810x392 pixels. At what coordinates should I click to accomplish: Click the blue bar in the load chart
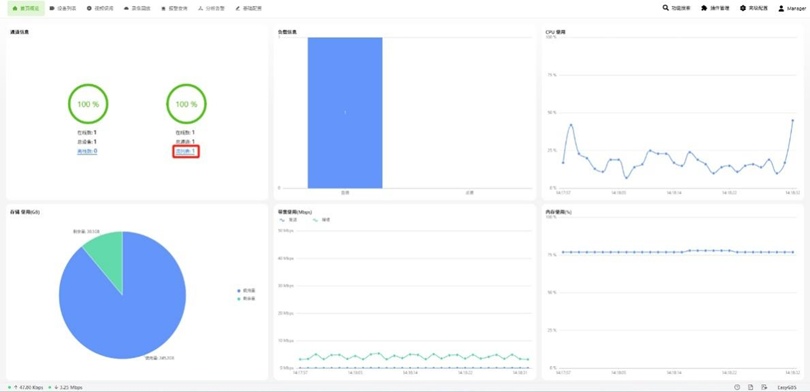pyautogui.click(x=345, y=113)
